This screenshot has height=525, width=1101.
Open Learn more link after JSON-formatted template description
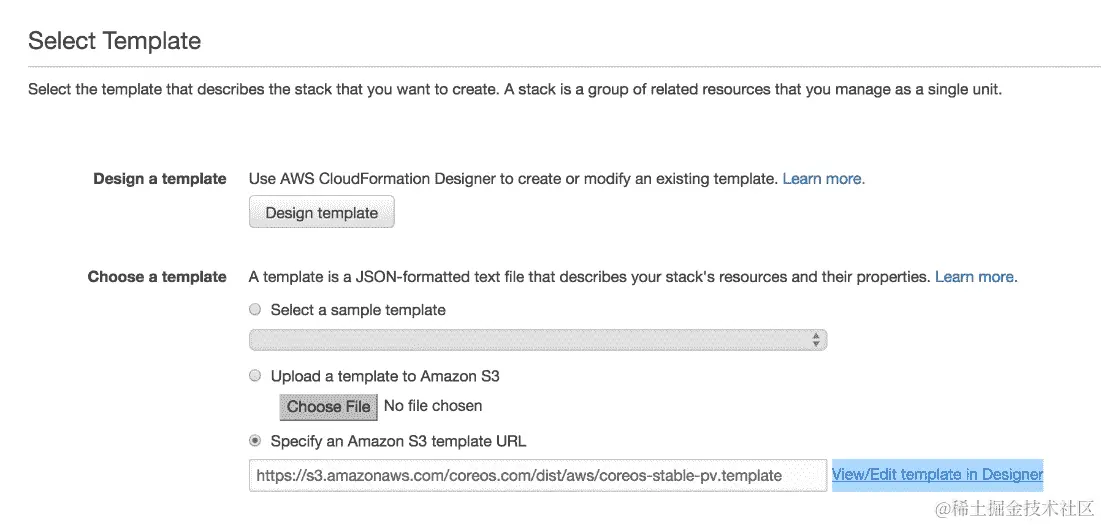pyautogui.click(x=975, y=277)
